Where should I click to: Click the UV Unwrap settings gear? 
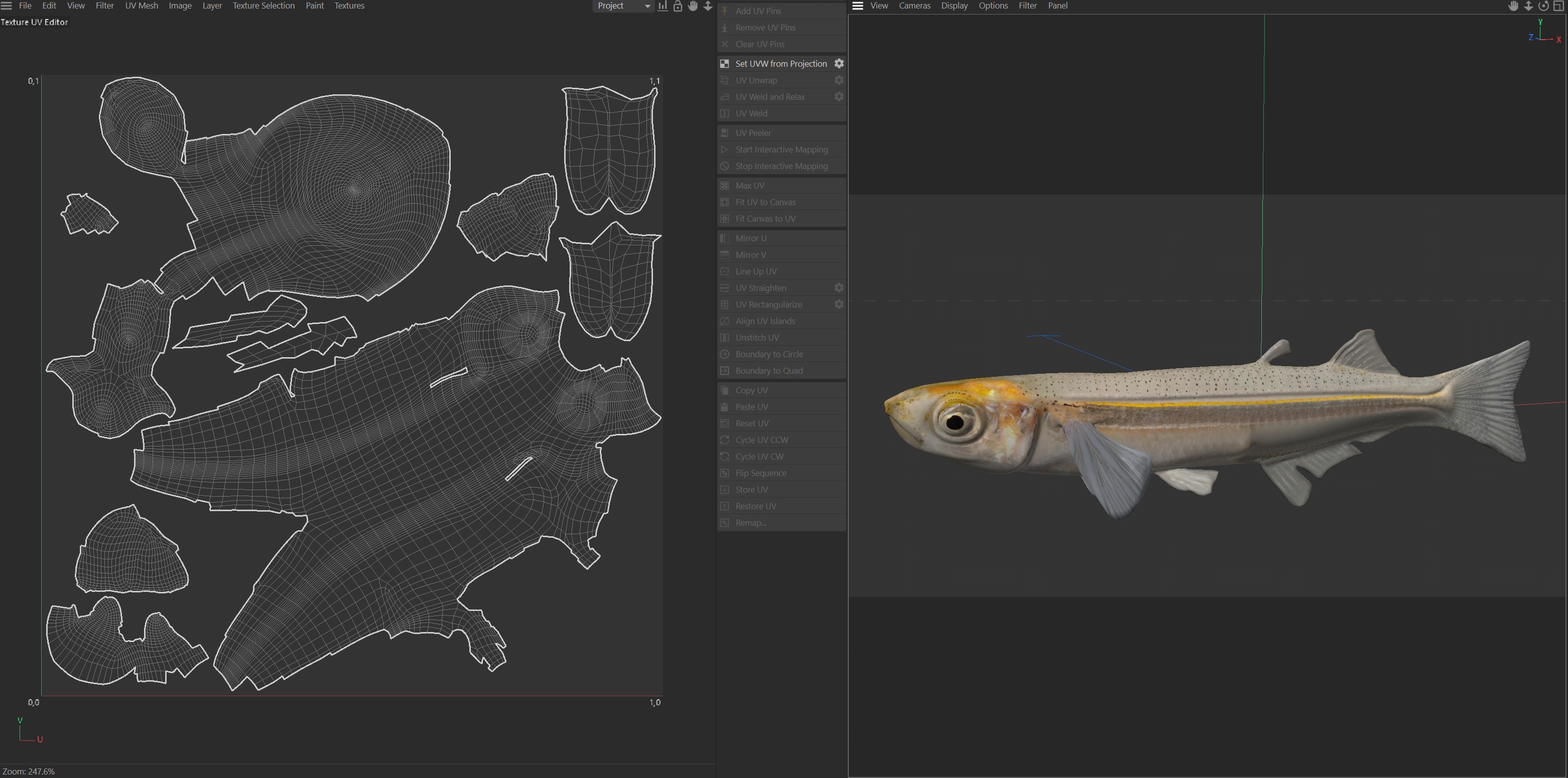pos(839,80)
